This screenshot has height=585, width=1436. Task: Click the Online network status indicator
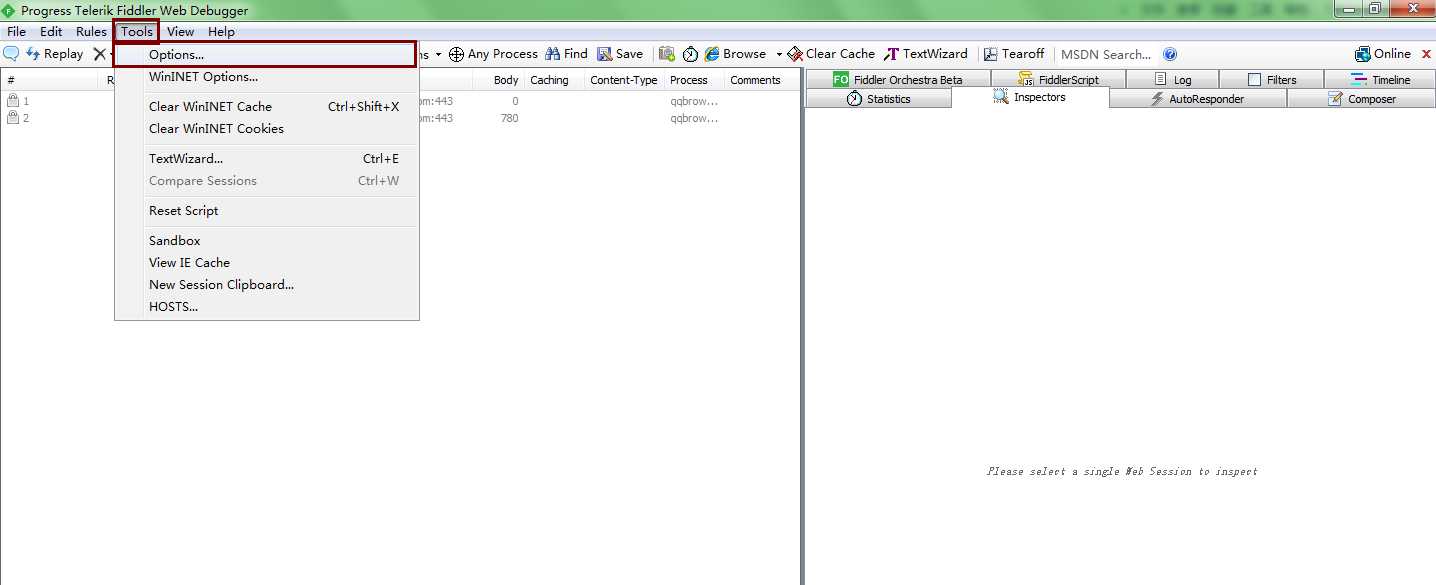click(x=1383, y=54)
